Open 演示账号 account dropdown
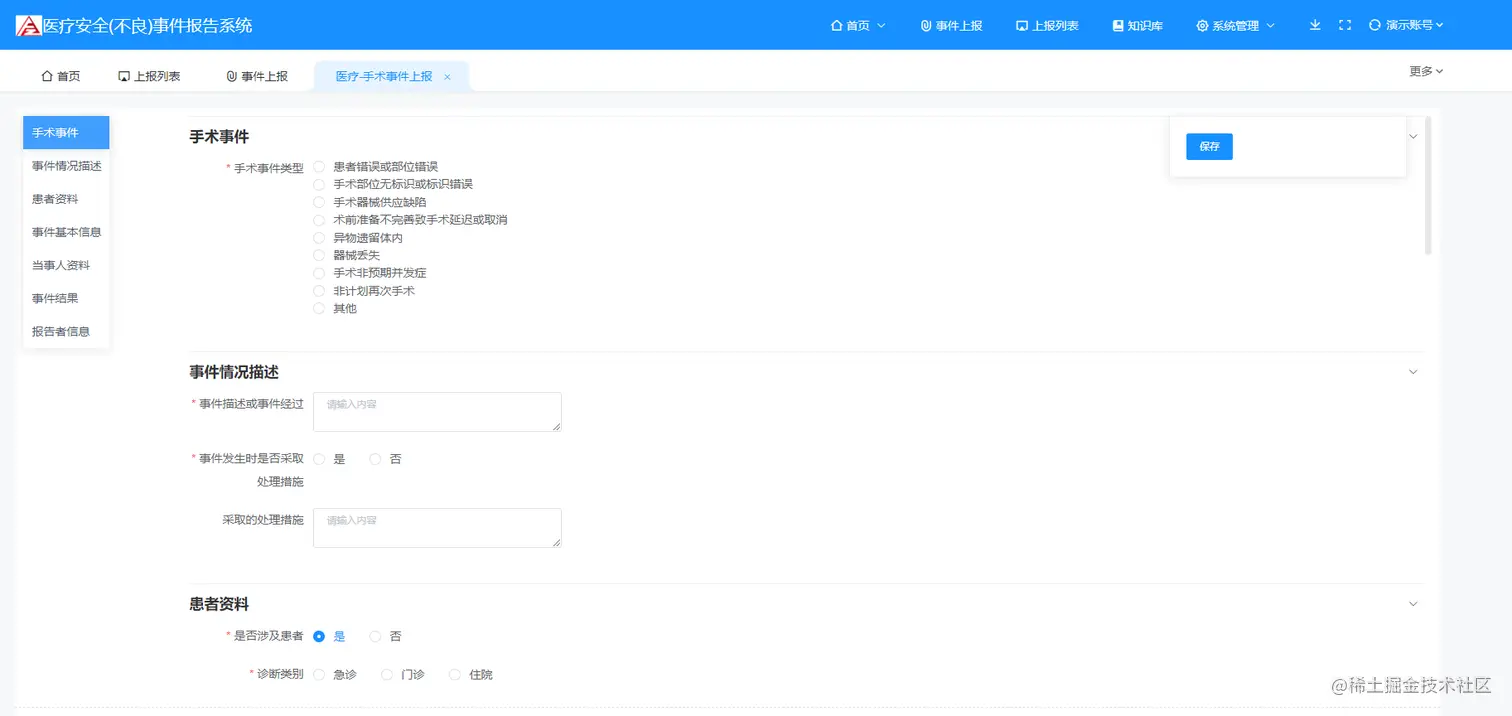This screenshot has height=716, width=1512. click(1407, 25)
